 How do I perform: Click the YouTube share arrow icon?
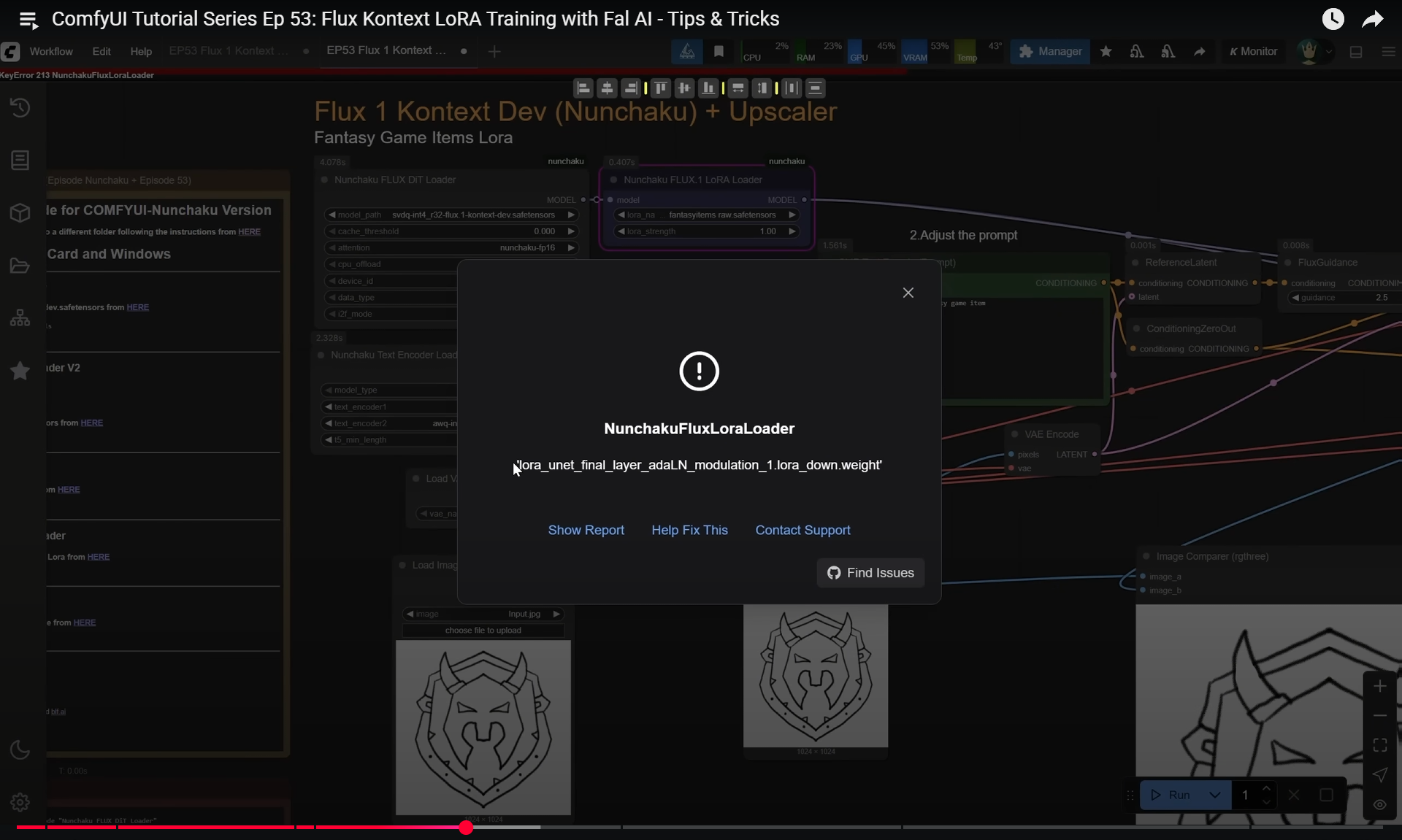[x=1373, y=19]
